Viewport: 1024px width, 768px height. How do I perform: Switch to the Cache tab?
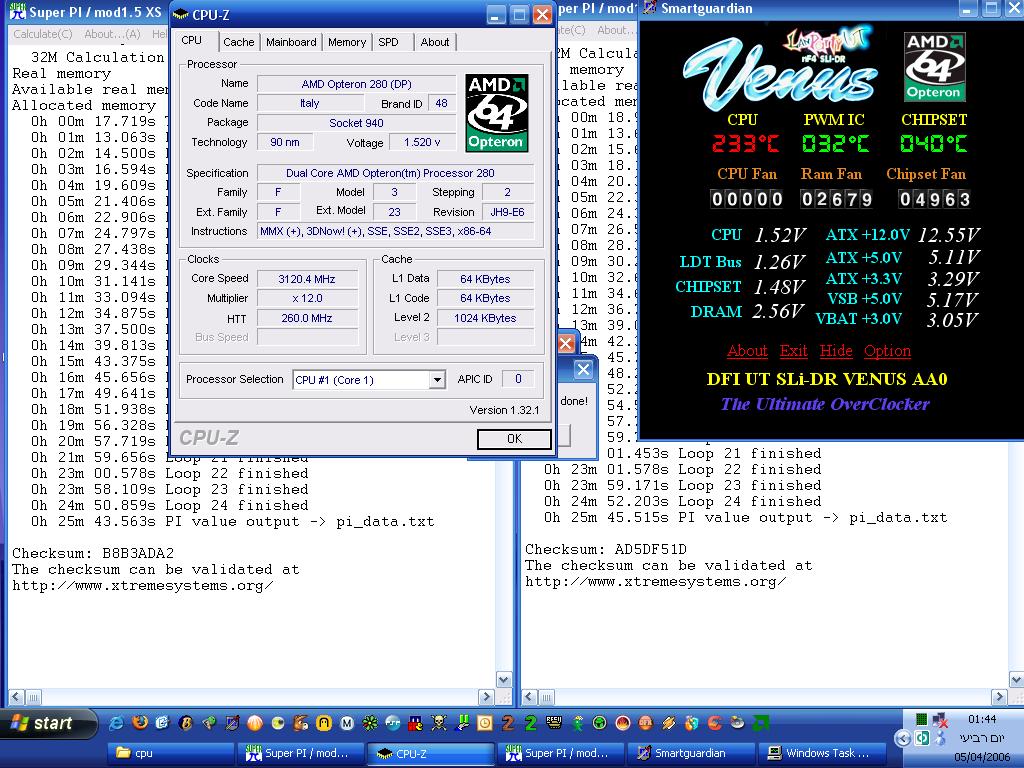point(238,42)
